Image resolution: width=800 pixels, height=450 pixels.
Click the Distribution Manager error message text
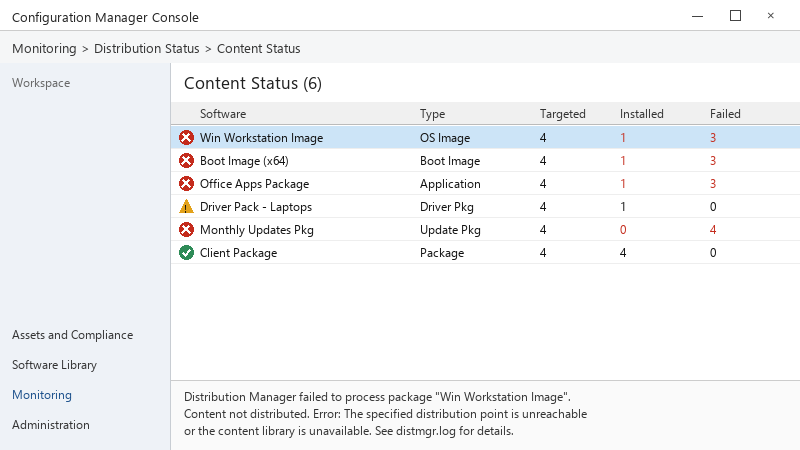point(385,414)
